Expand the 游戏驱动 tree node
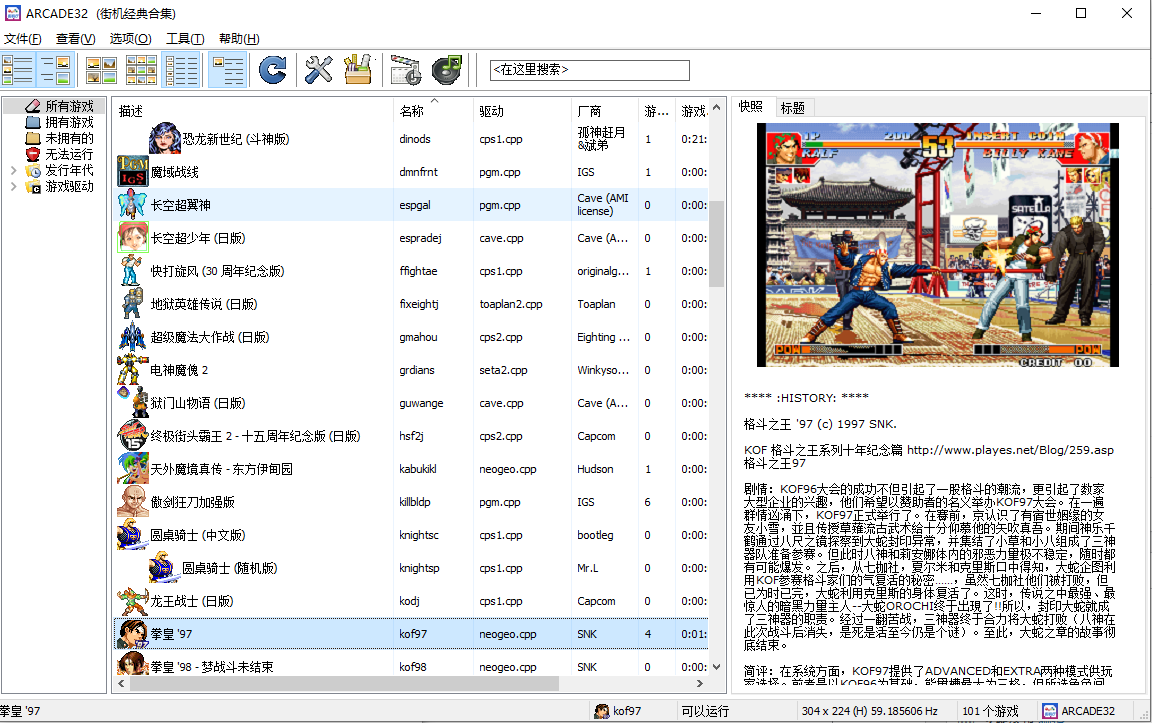This screenshot has height=723, width=1152. 13,187
